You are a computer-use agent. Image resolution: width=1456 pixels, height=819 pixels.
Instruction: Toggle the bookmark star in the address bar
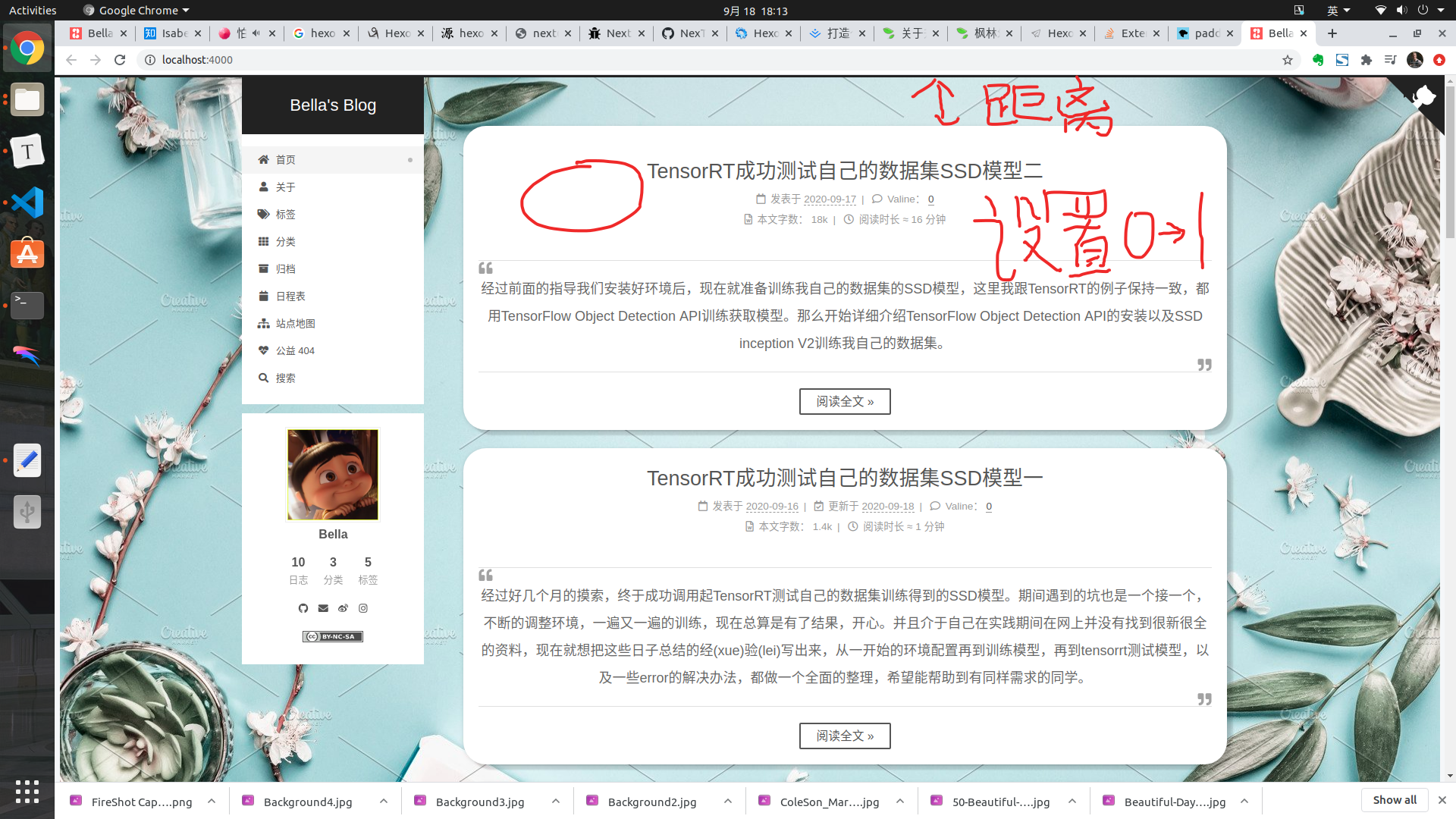point(1288,60)
